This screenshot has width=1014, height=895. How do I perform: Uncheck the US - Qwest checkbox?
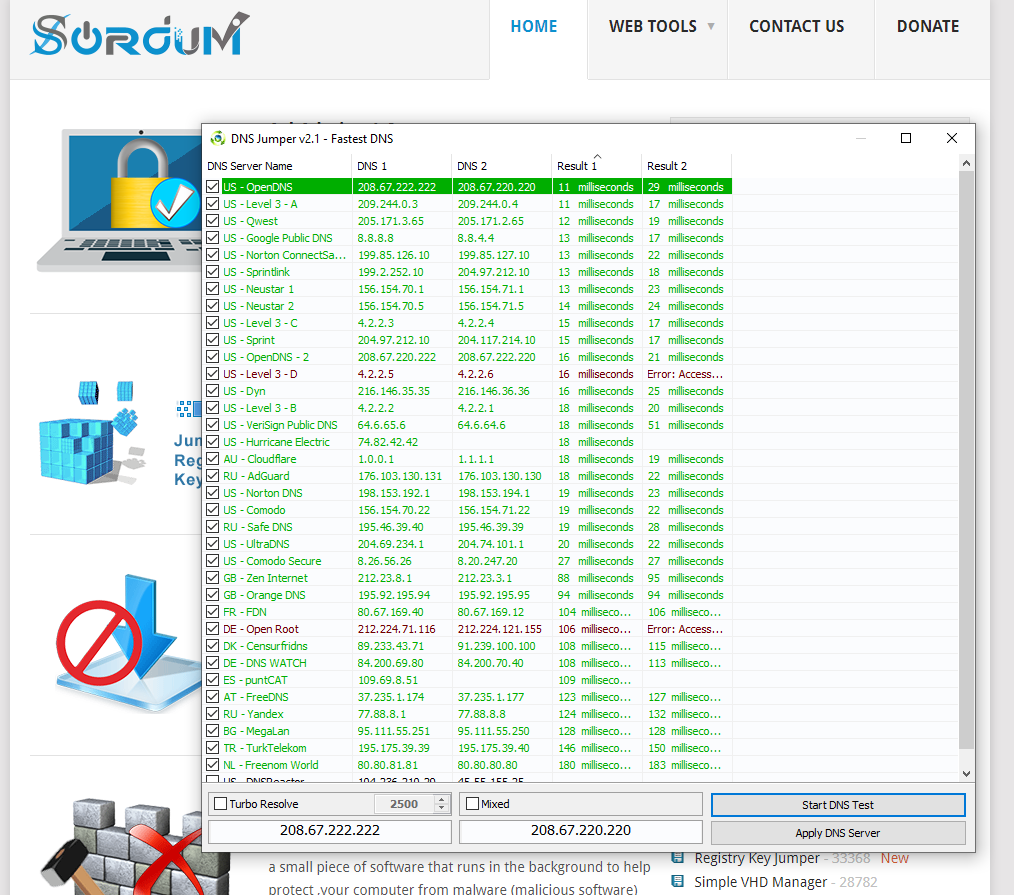pos(212,221)
